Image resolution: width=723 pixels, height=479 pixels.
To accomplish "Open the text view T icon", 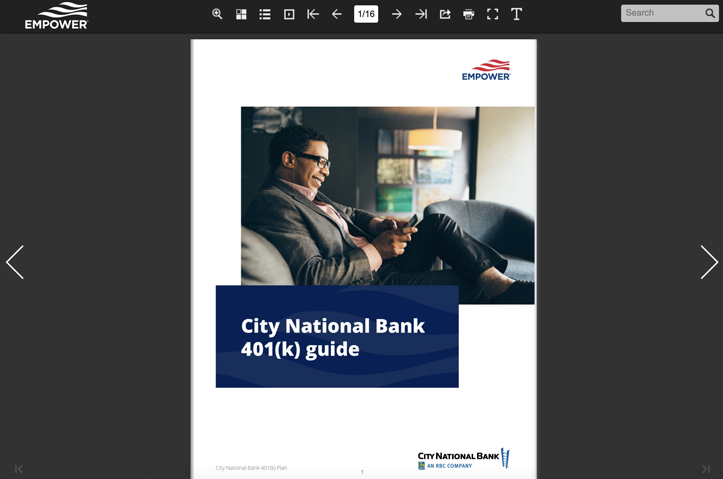I will click(516, 14).
